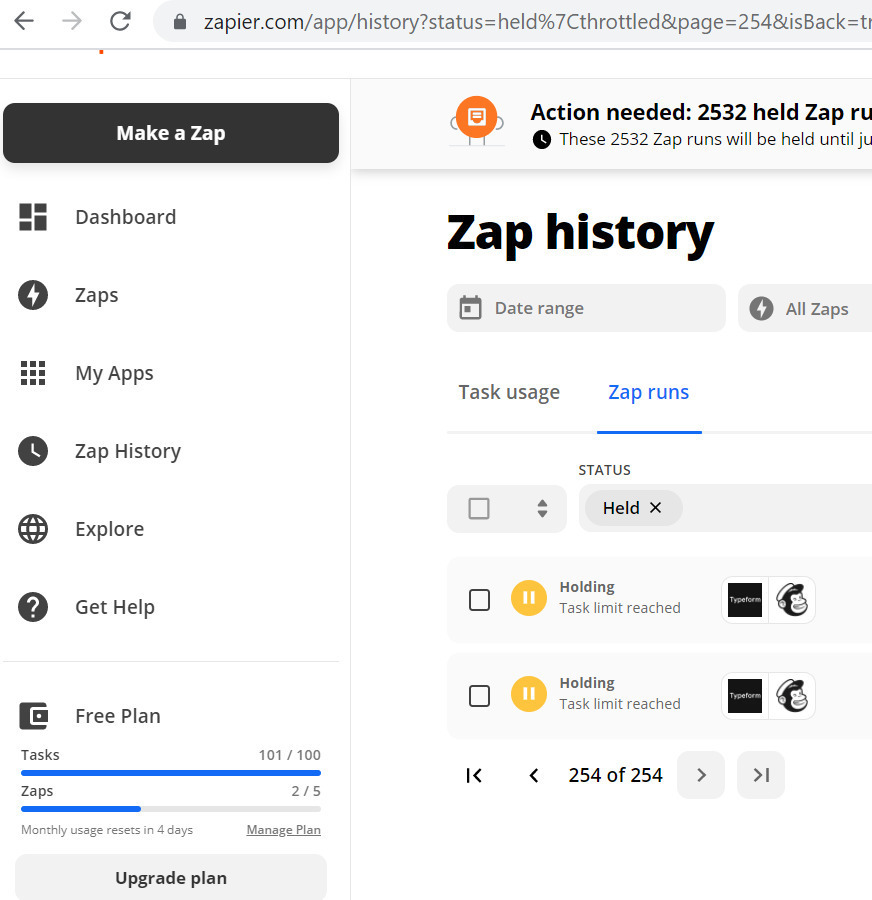Click the Free Plan wallet icon

coord(34,716)
